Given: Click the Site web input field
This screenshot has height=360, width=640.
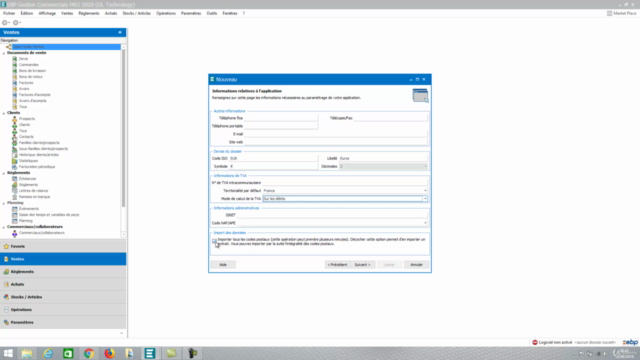Looking at the screenshot, I should point(336,142).
